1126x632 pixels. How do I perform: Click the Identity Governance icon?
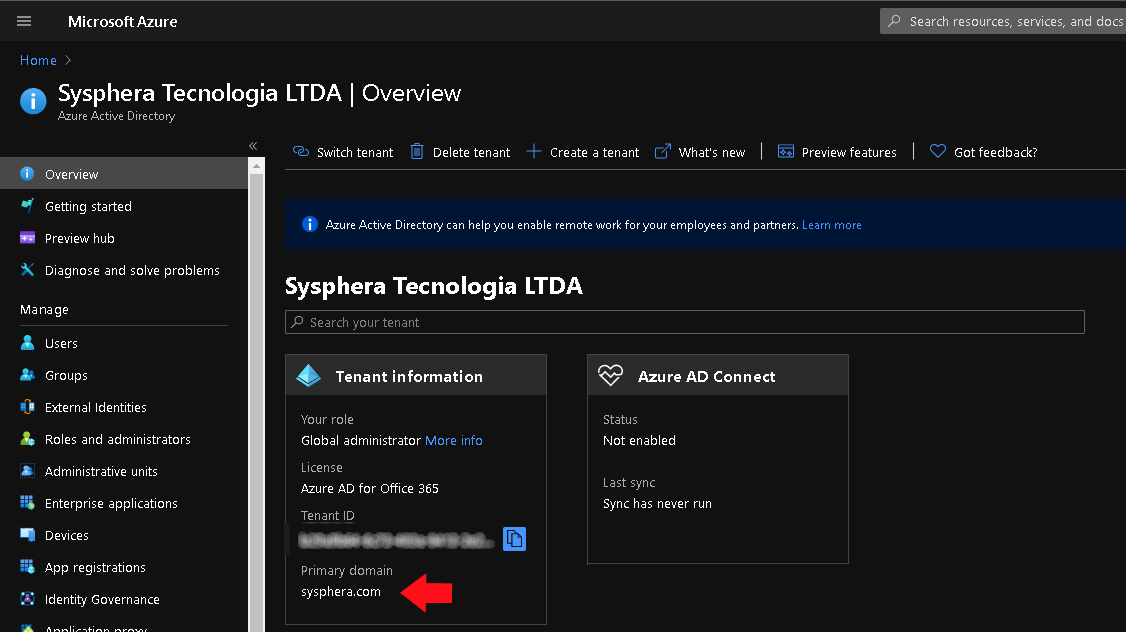coord(27,598)
